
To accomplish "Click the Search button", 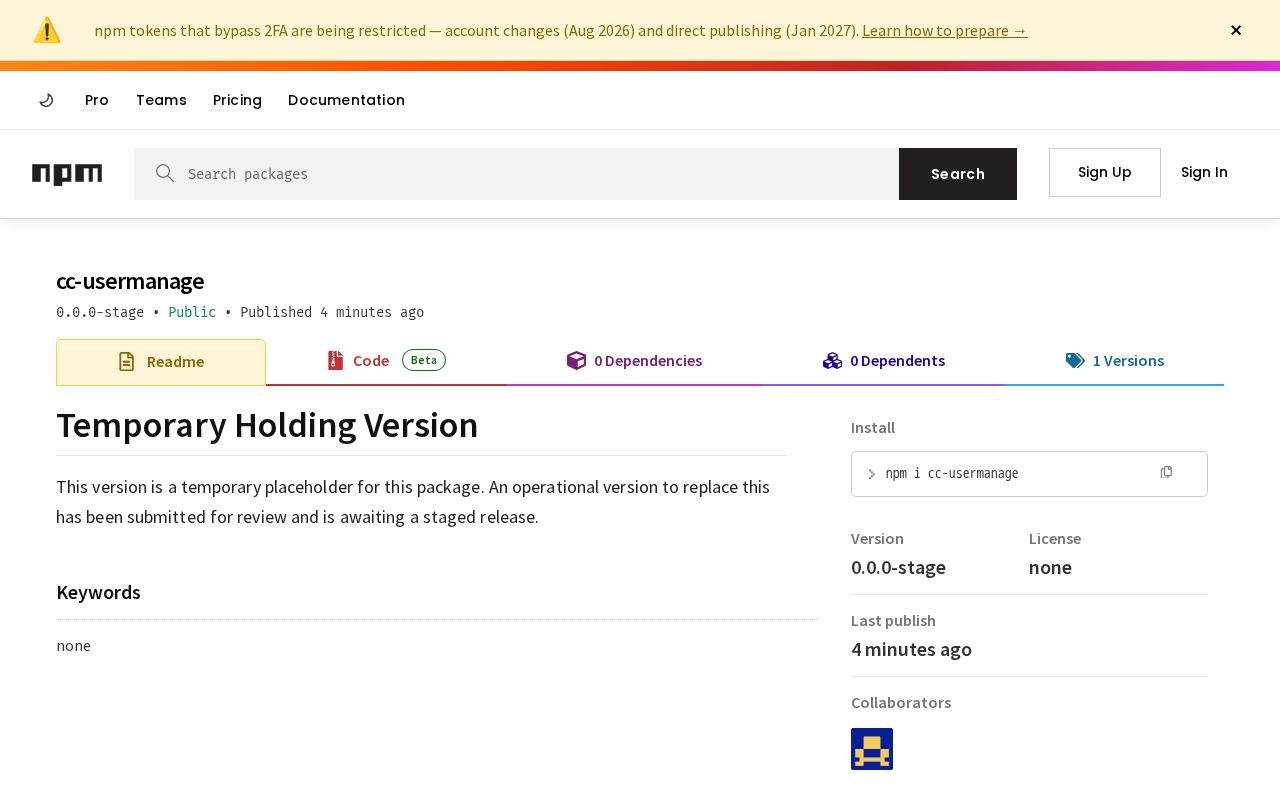I will tap(958, 174).
